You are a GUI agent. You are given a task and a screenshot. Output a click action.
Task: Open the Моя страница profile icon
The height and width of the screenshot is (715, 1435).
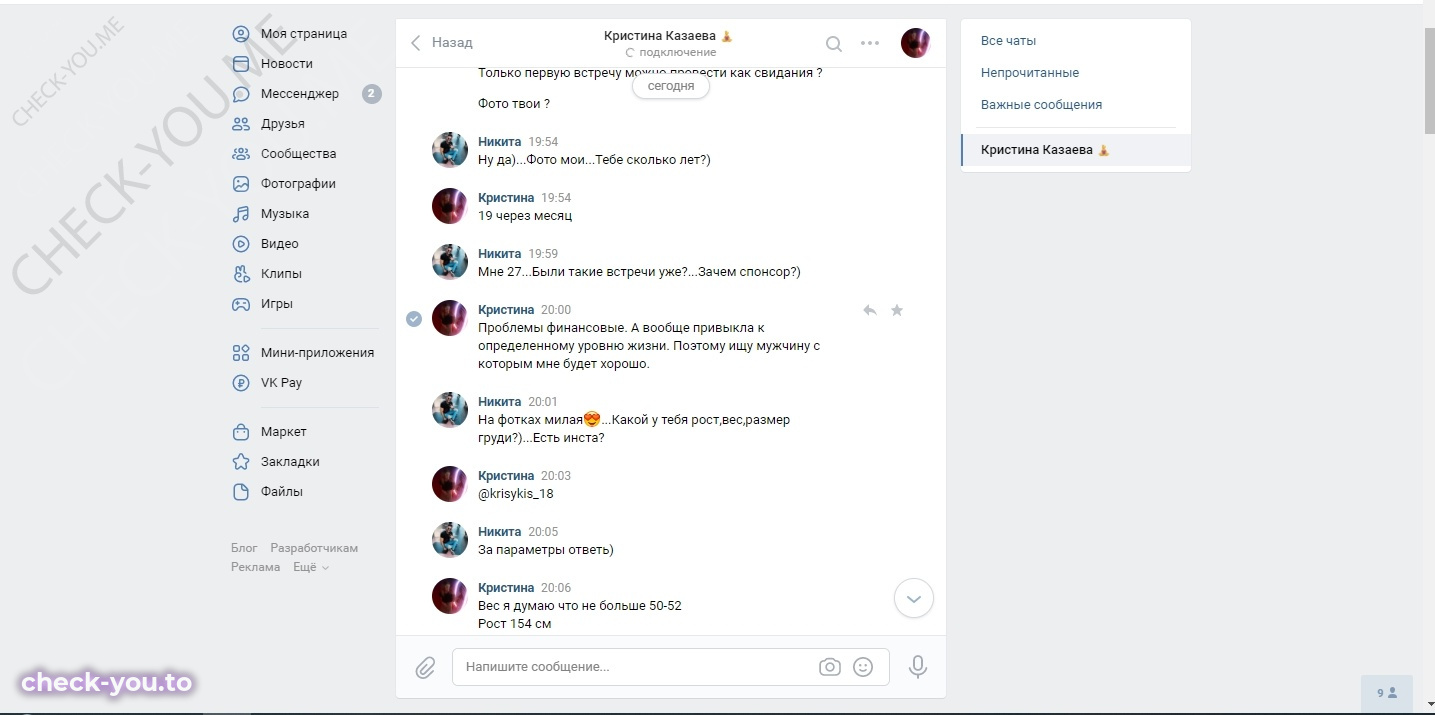coord(241,34)
